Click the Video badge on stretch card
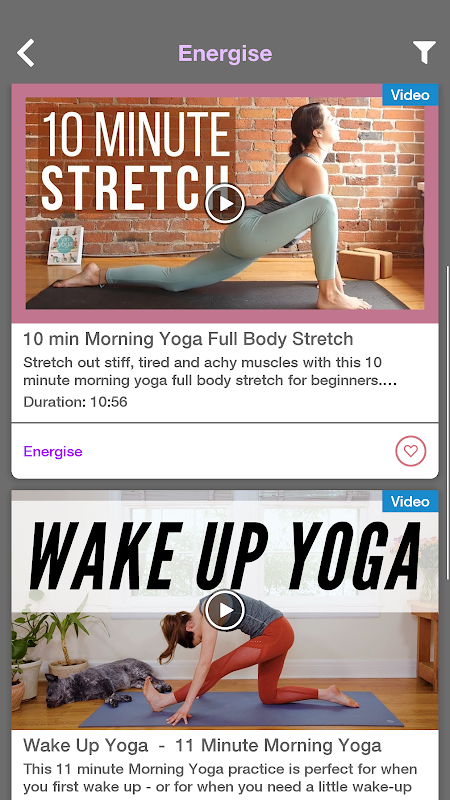Image resolution: width=450 pixels, height=800 pixels. tap(410, 95)
